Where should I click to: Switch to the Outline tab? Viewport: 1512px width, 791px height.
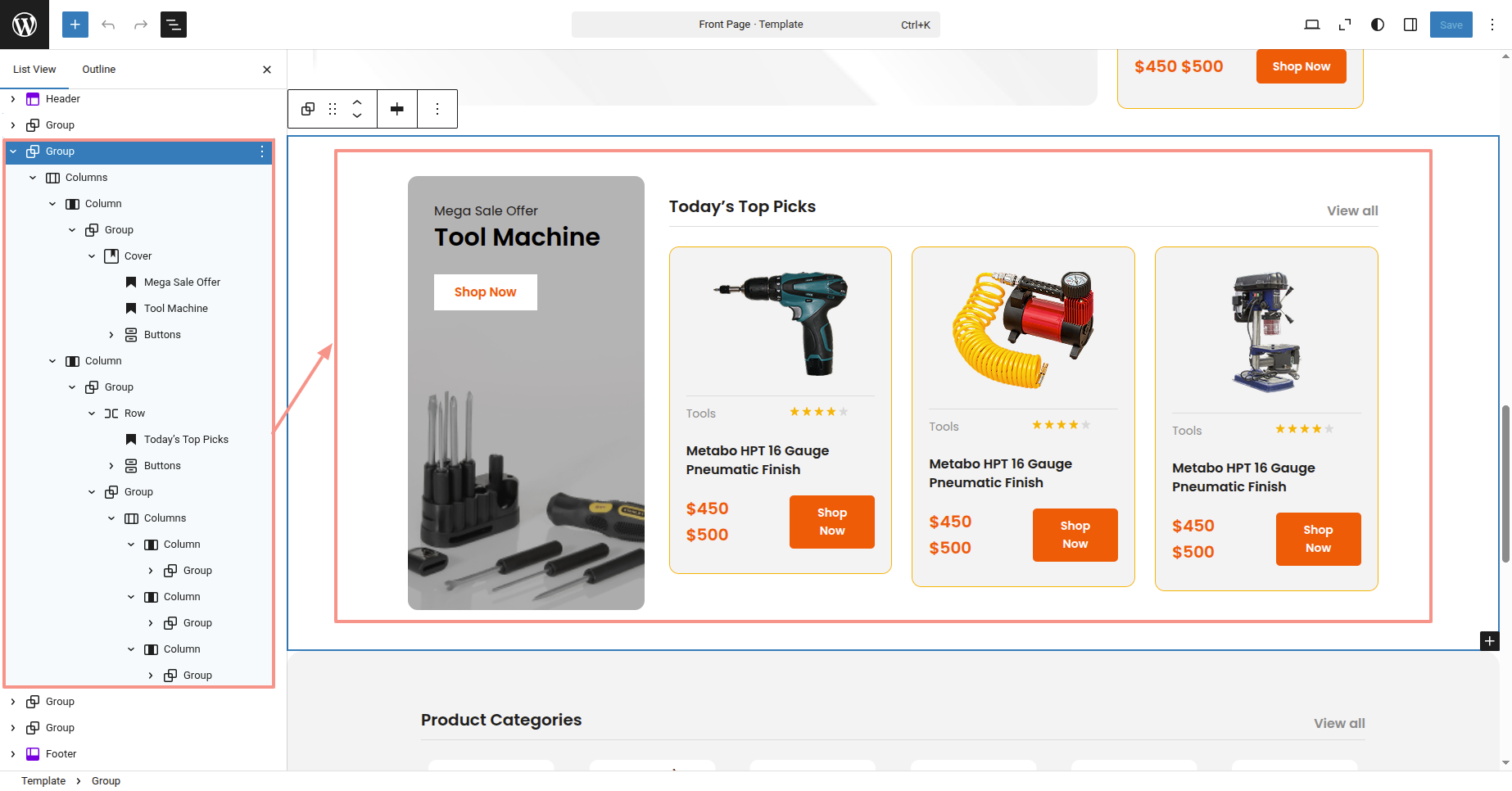pos(98,70)
